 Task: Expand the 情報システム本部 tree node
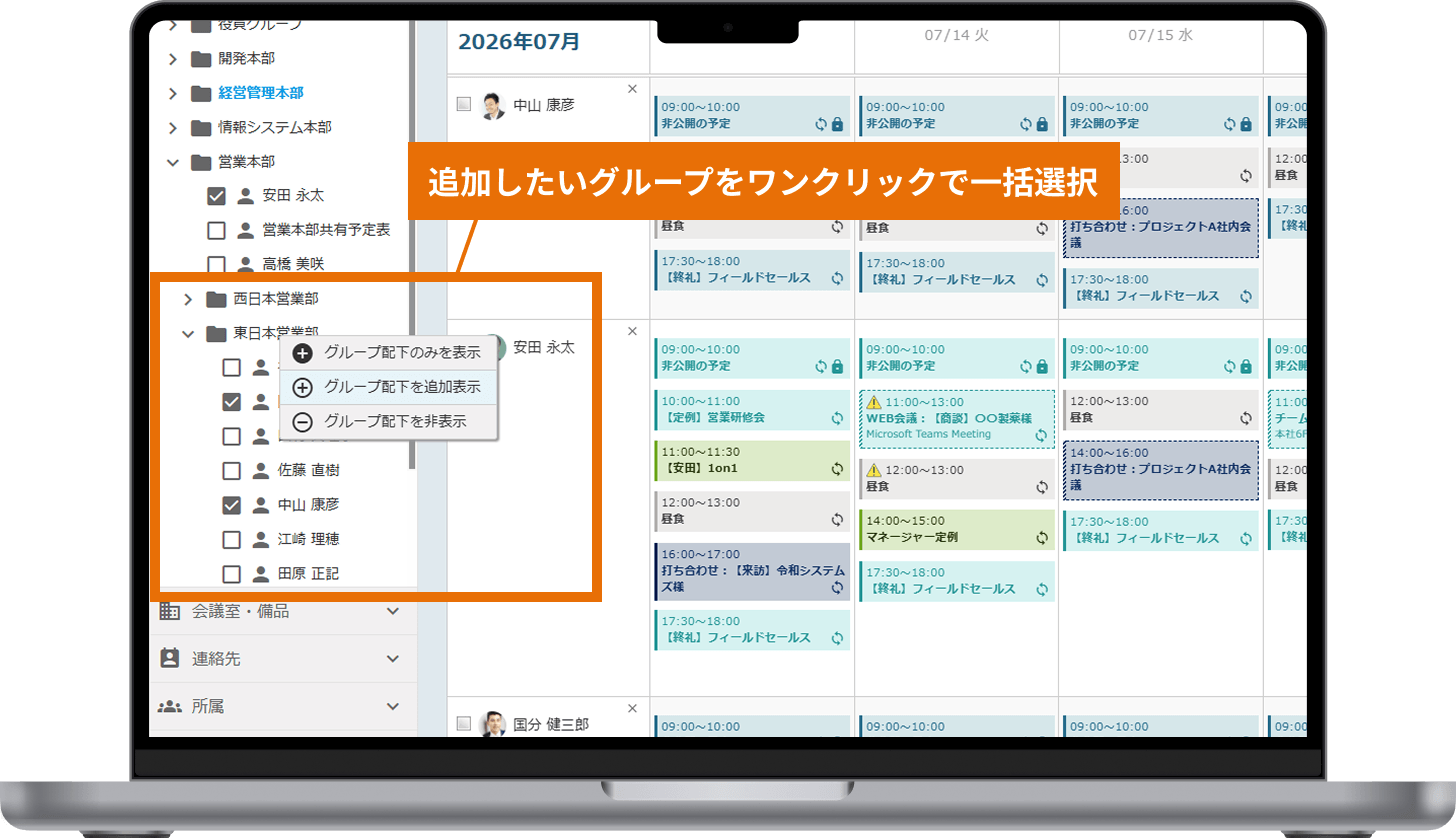(172, 127)
